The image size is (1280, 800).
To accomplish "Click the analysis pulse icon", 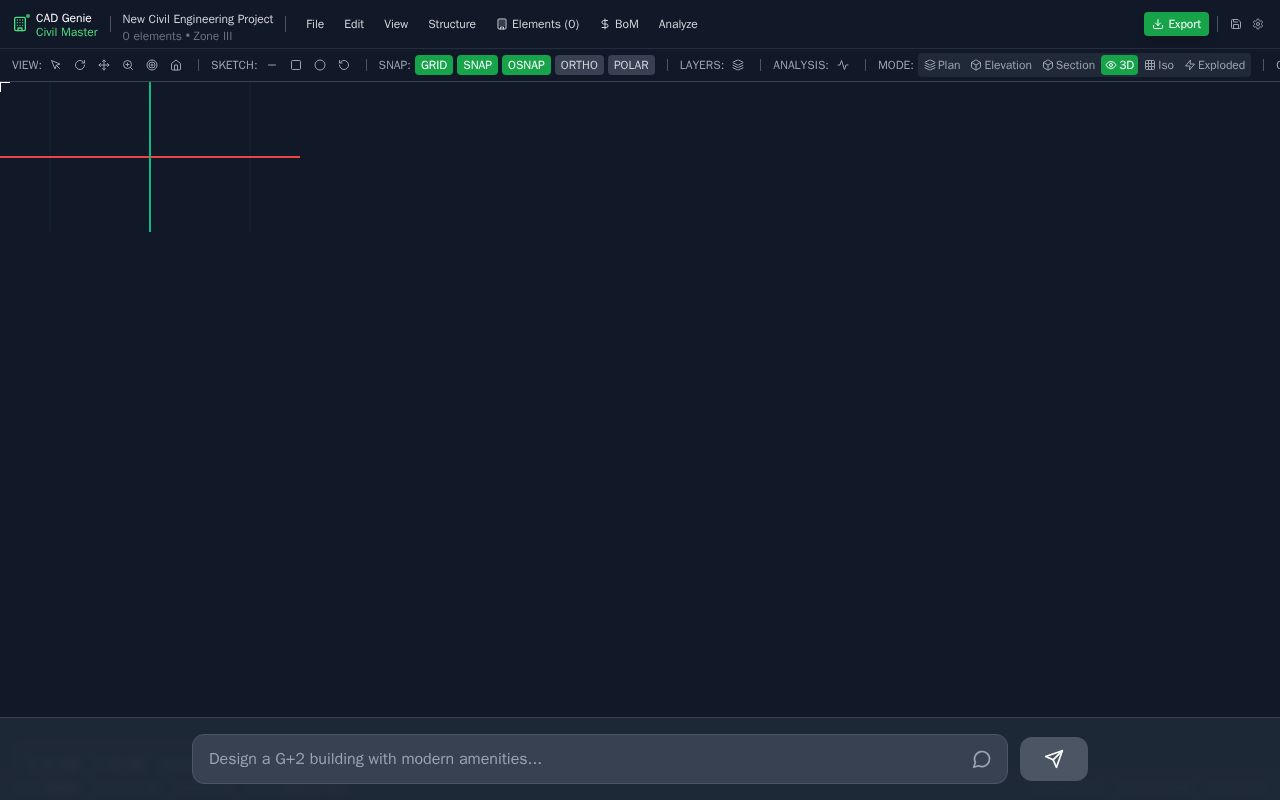I will click(843, 65).
